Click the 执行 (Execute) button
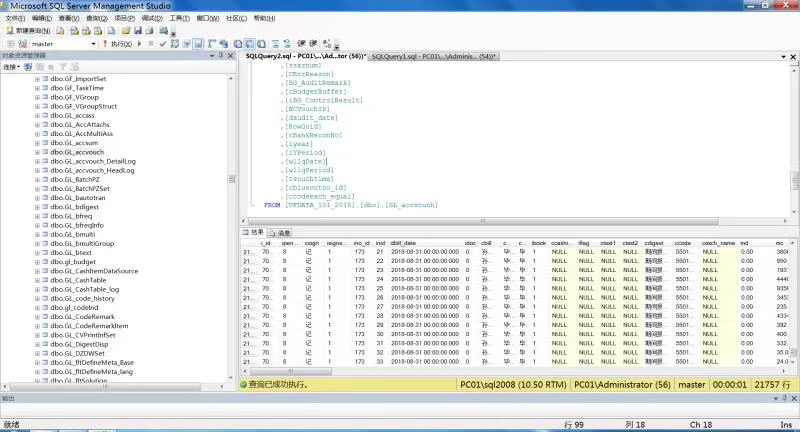800x432 pixels. (x=120, y=44)
